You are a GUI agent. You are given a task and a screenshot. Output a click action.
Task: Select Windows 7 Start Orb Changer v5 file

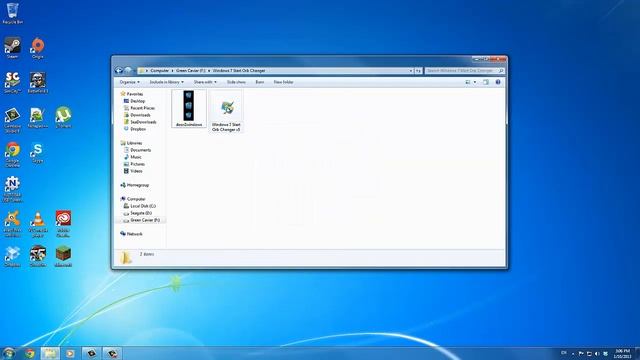[x=226, y=111]
